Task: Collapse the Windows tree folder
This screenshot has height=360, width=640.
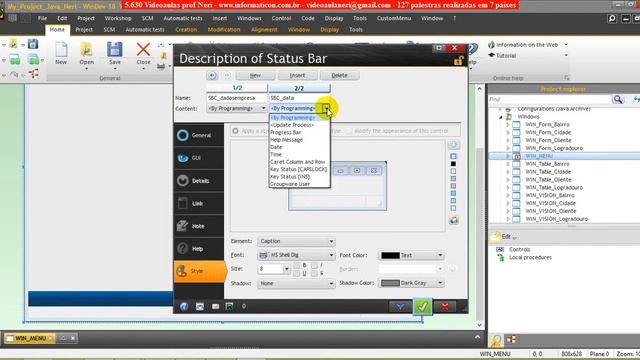Action: (500, 117)
